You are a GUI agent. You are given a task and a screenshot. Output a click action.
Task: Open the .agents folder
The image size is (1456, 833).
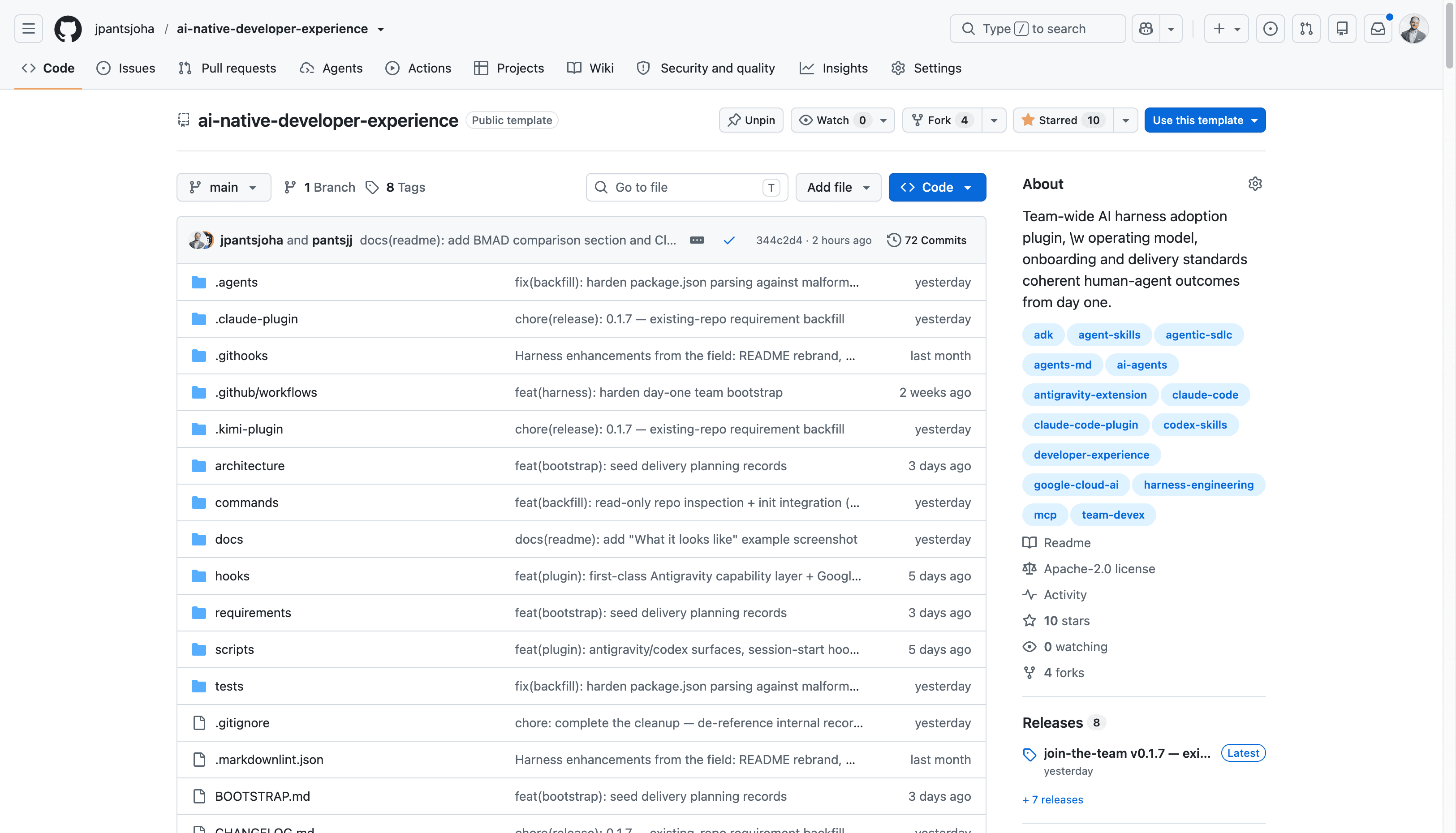point(236,282)
